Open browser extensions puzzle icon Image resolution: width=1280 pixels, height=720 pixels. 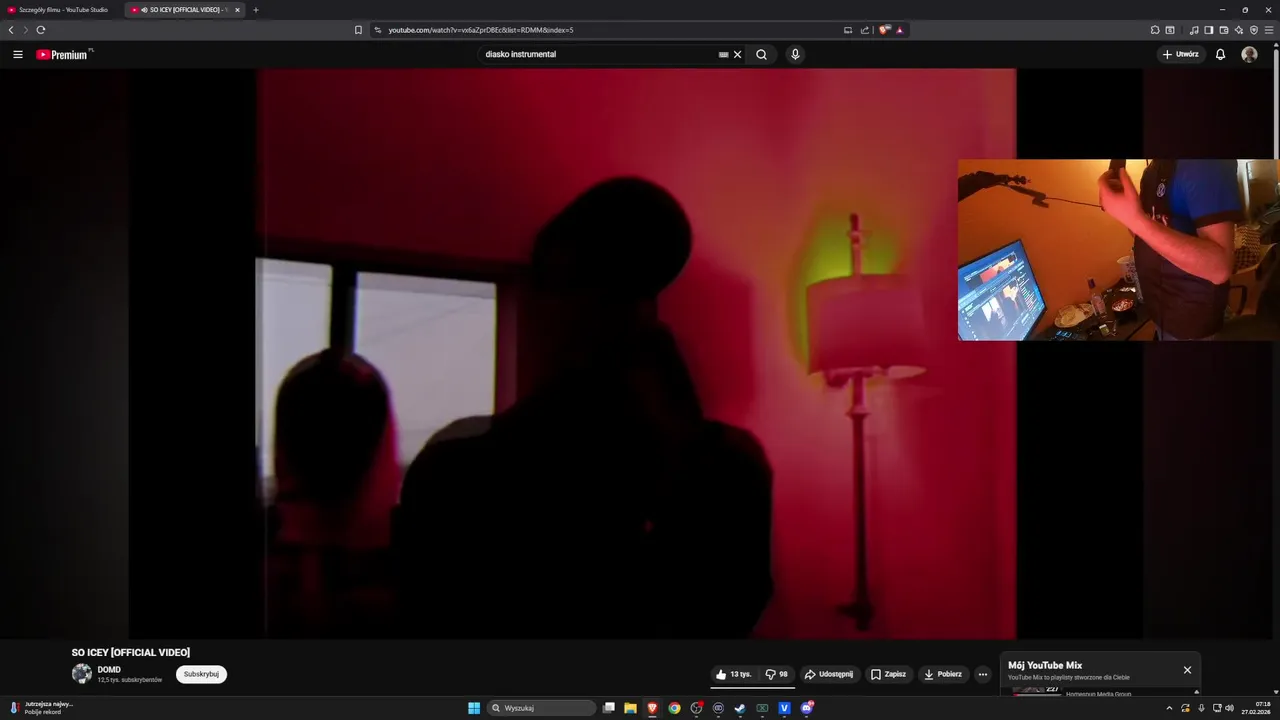(x=1155, y=30)
